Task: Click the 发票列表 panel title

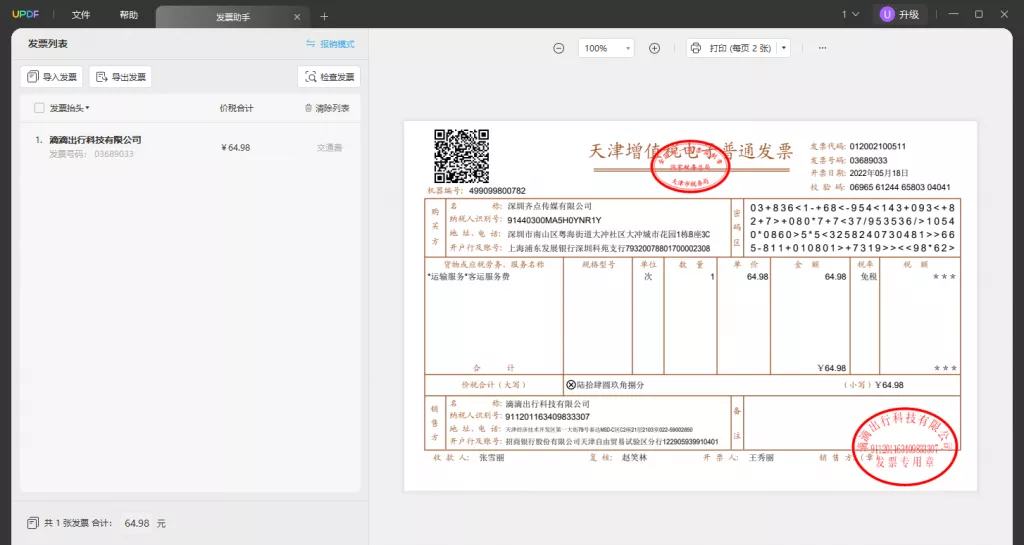Action: (x=48, y=44)
